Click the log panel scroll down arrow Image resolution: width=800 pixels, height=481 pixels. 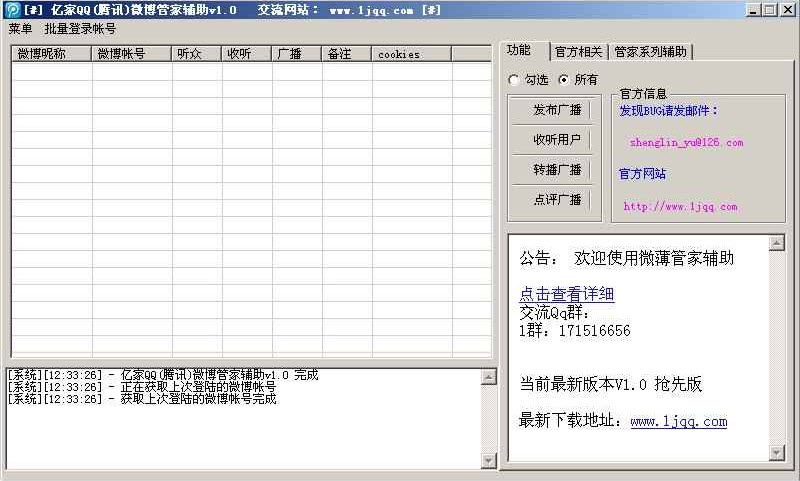click(488, 461)
